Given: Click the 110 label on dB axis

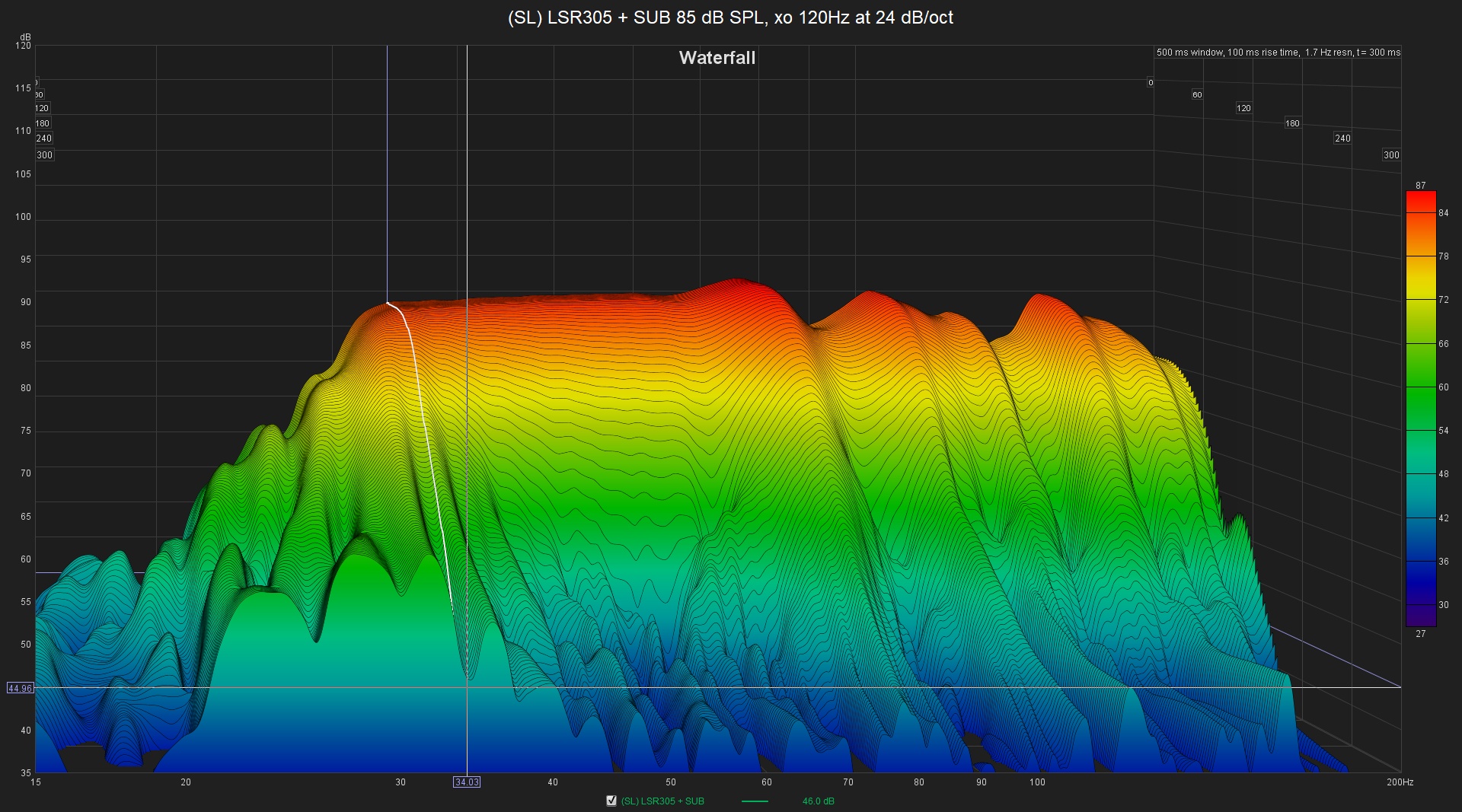Looking at the screenshot, I should point(23,131).
